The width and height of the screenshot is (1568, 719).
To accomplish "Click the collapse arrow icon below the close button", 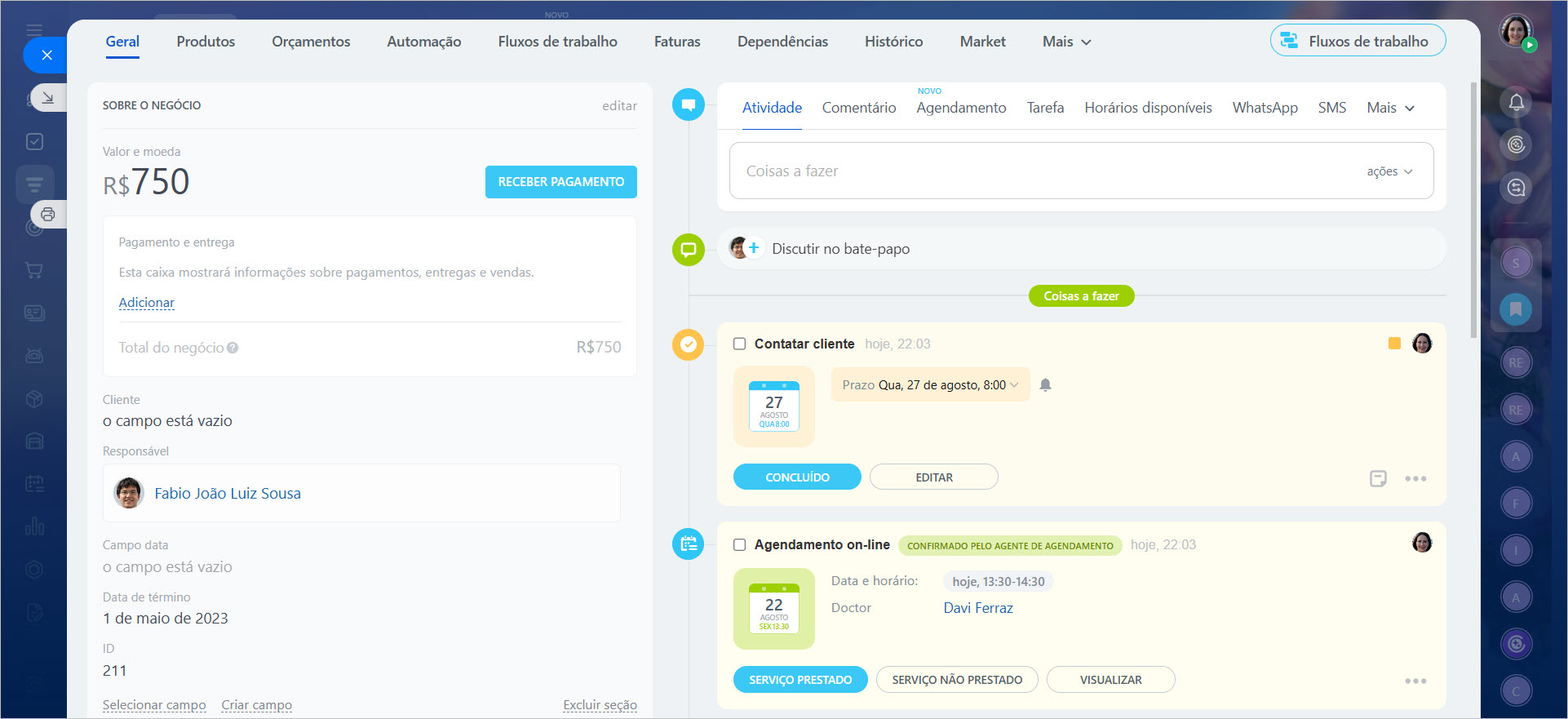I will click(x=48, y=98).
